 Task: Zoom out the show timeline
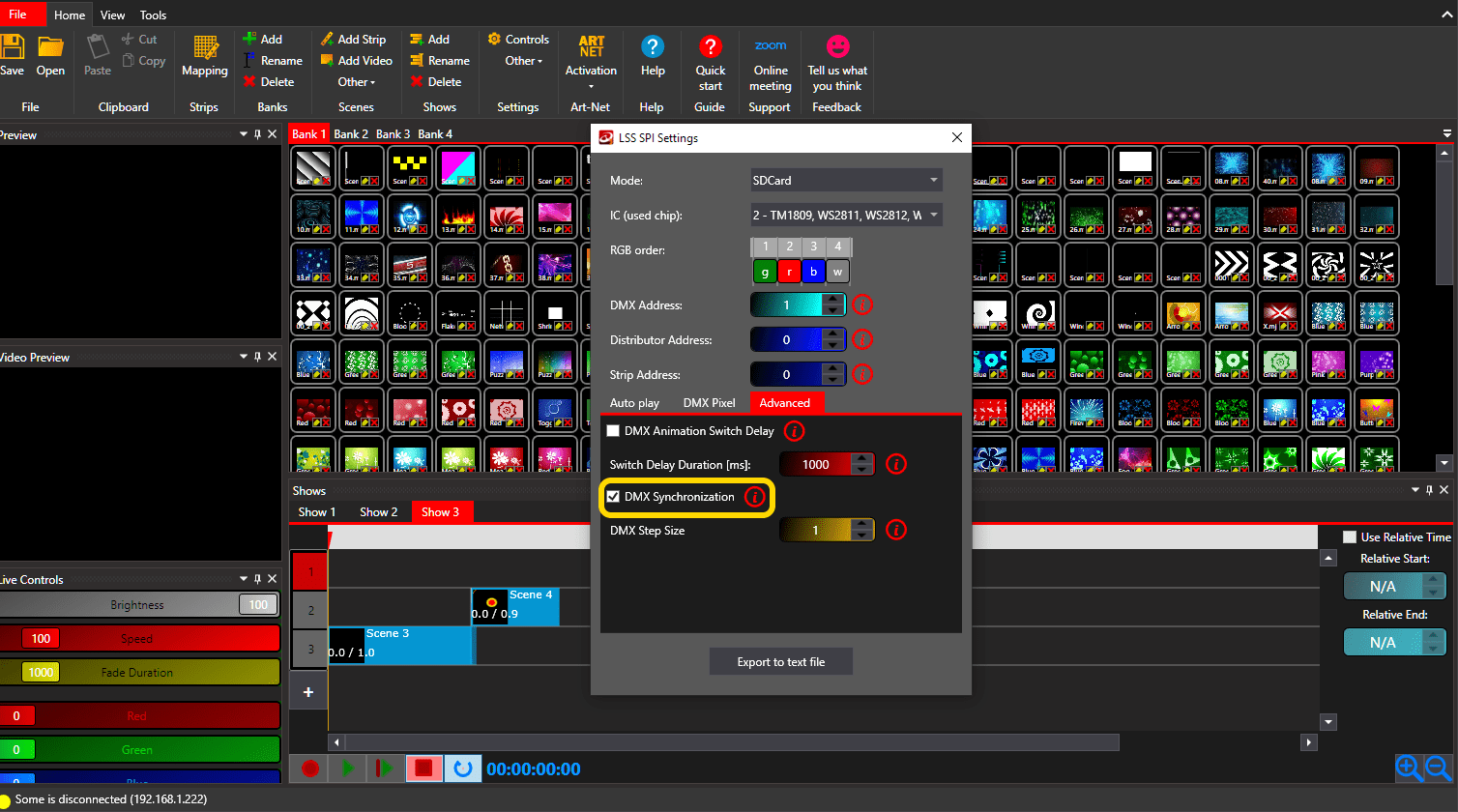point(1439,768)
